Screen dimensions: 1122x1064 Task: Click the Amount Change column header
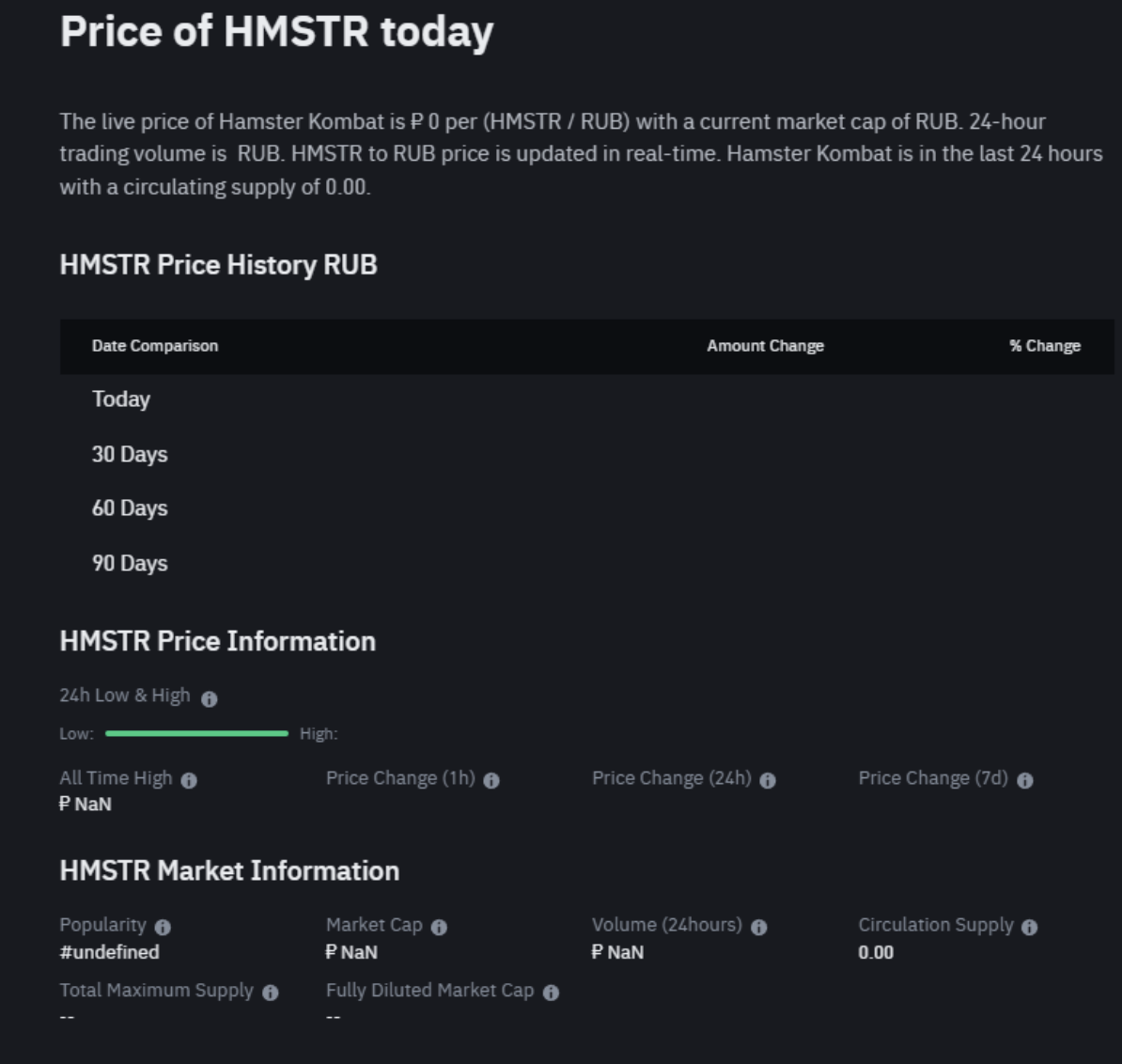point(765,346)
